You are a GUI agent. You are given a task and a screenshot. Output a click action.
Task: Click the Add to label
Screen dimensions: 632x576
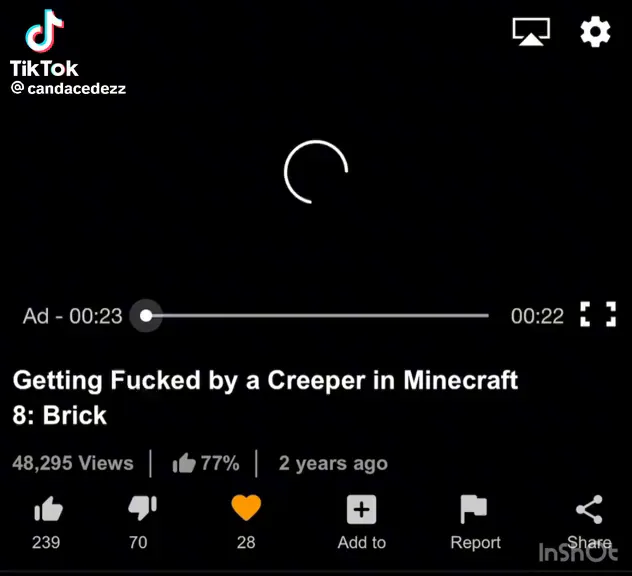tap(362, 543)
